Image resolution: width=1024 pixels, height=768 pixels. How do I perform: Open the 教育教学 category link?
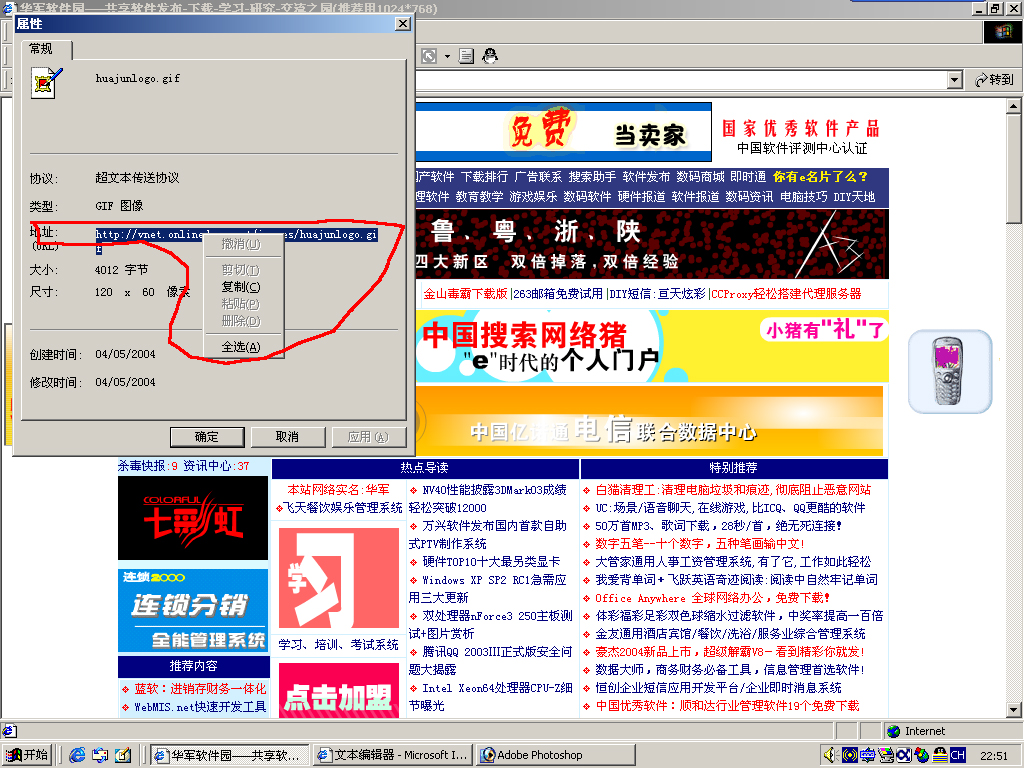(x=479, y=197)
